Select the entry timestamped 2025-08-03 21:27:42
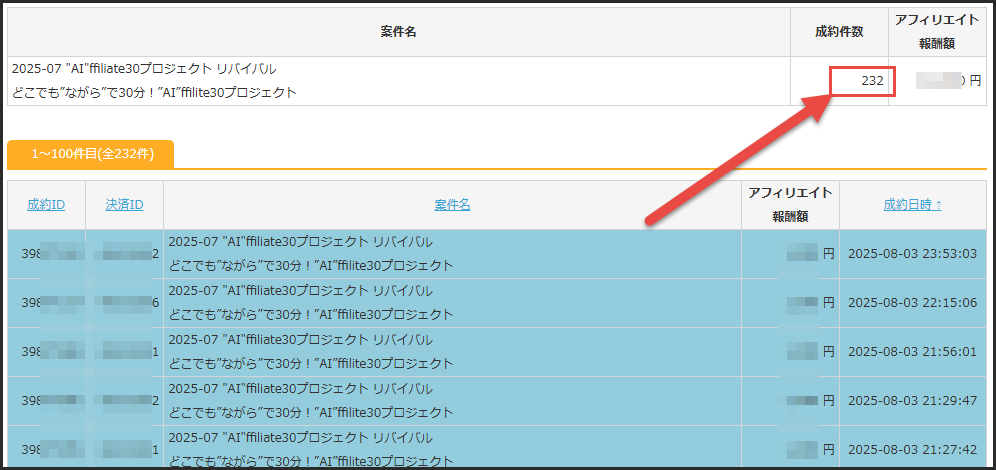 point(912,450)
